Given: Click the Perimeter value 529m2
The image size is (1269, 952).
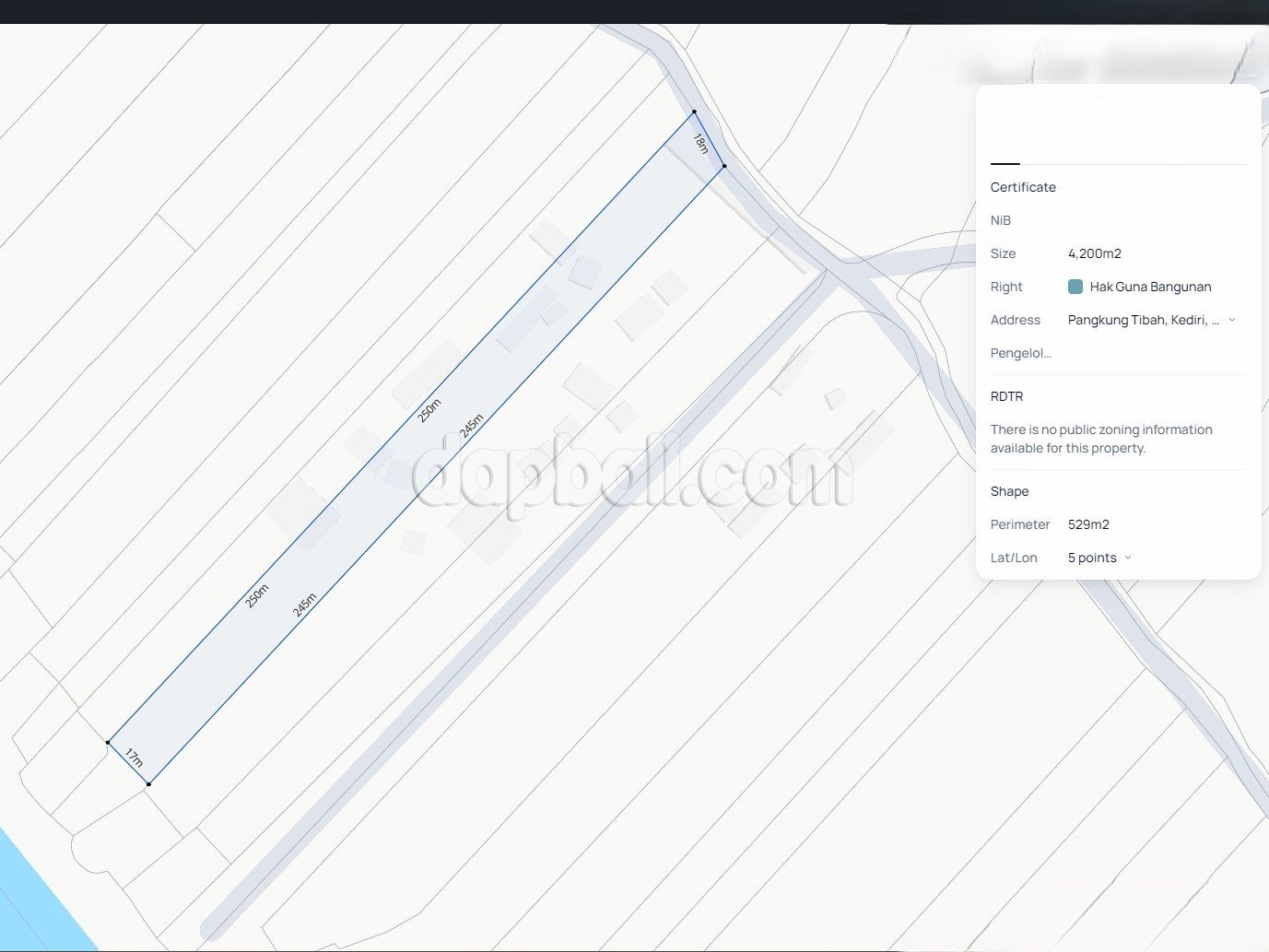Looking at the screenshot, I should pos(1088,524).
